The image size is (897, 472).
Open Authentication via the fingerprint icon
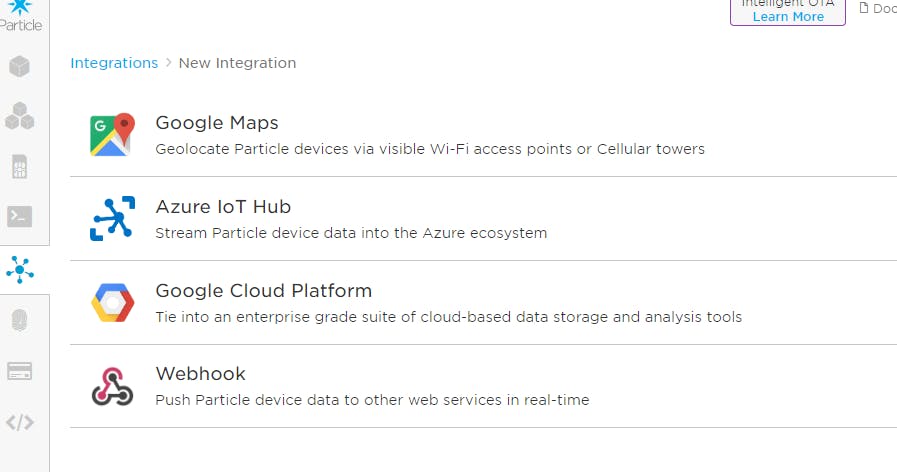pyautogui.click(x=20, y=321)
